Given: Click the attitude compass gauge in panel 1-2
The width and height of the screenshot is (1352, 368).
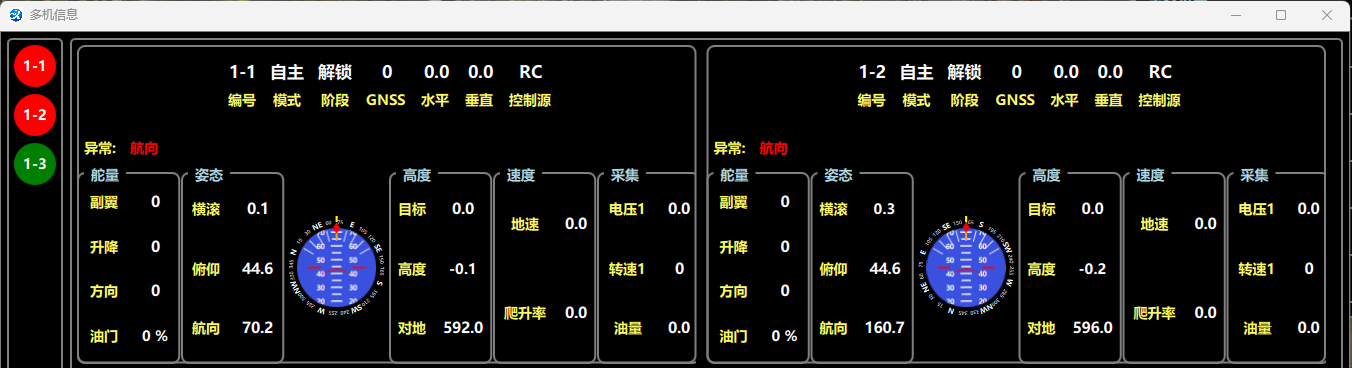Looking at the screenshot, I should tap(966, 269).
